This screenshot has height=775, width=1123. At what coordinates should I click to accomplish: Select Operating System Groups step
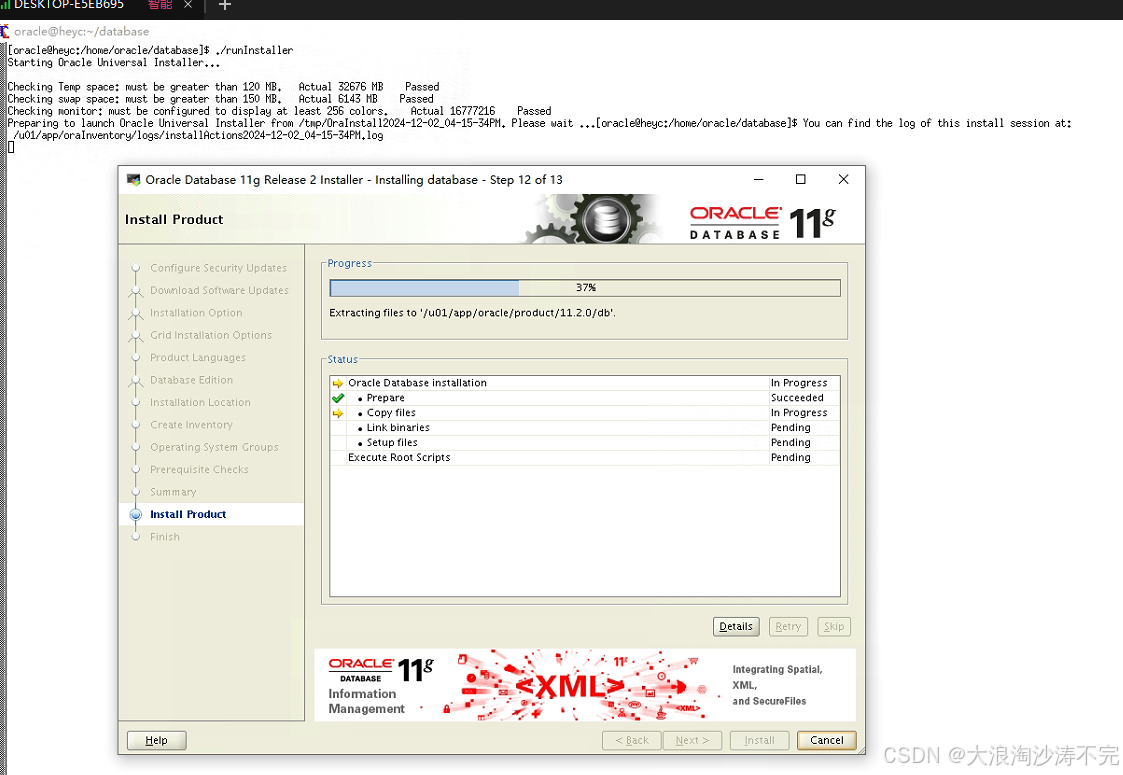[214, 447]
